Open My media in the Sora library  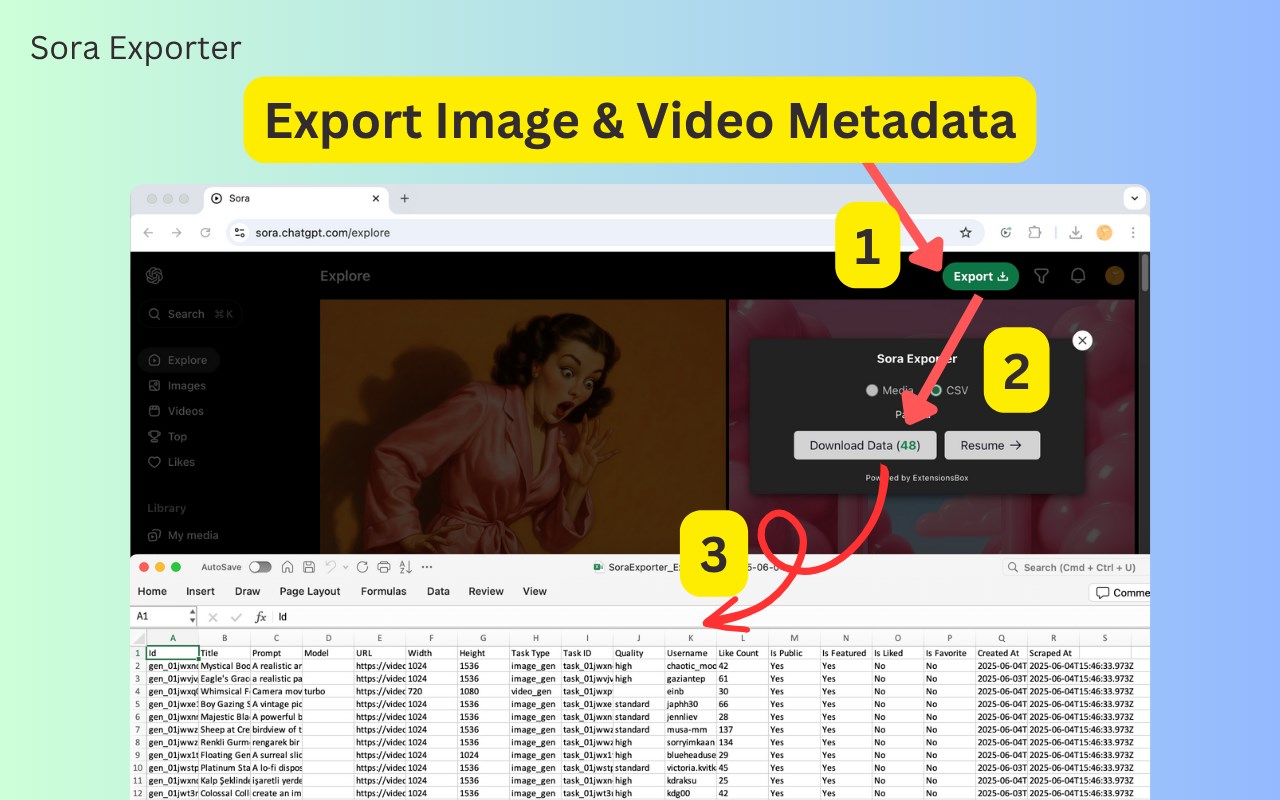[183, 535]
